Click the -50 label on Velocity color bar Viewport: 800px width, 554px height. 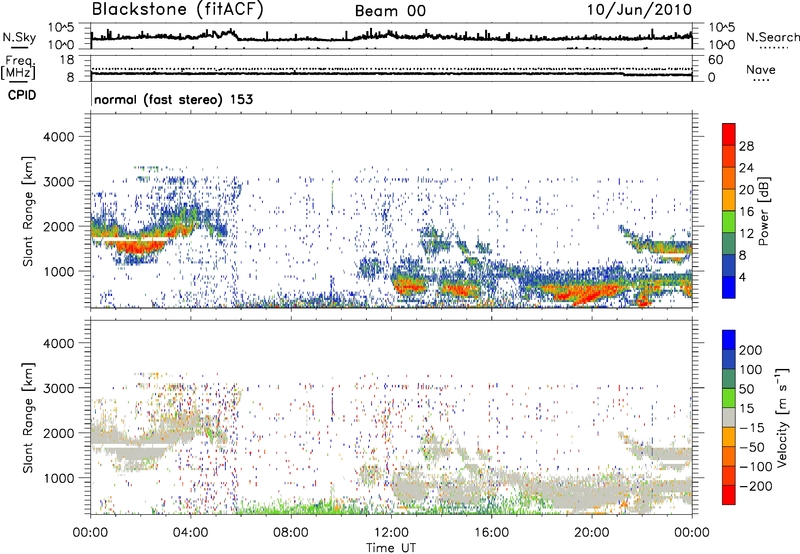coord(752,447)
